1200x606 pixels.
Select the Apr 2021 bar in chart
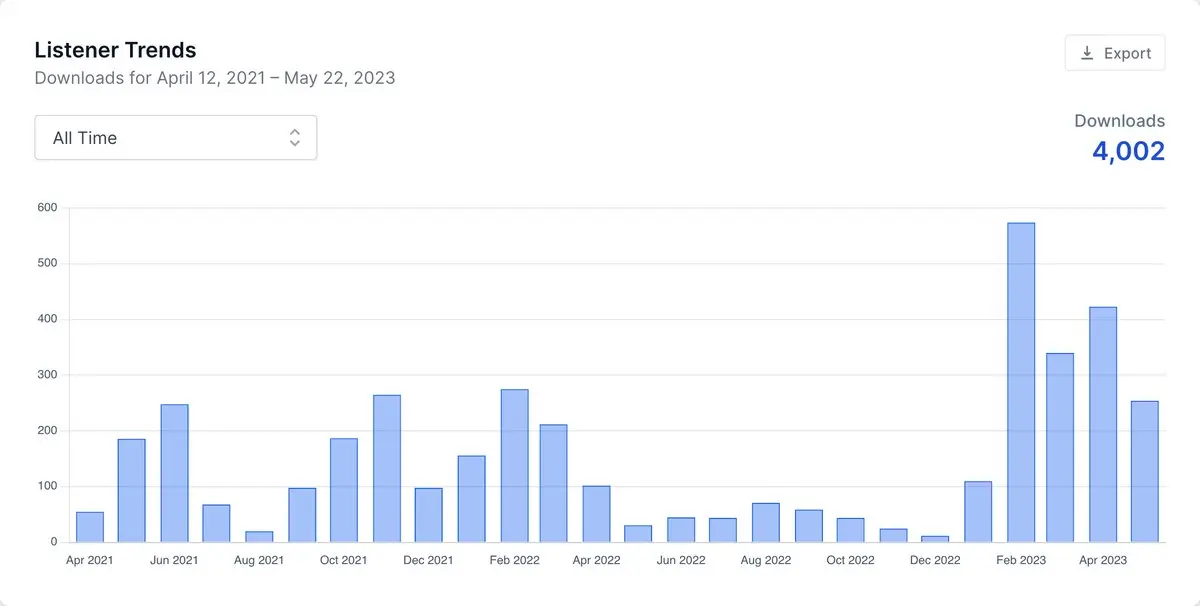[x=90, y=527]
